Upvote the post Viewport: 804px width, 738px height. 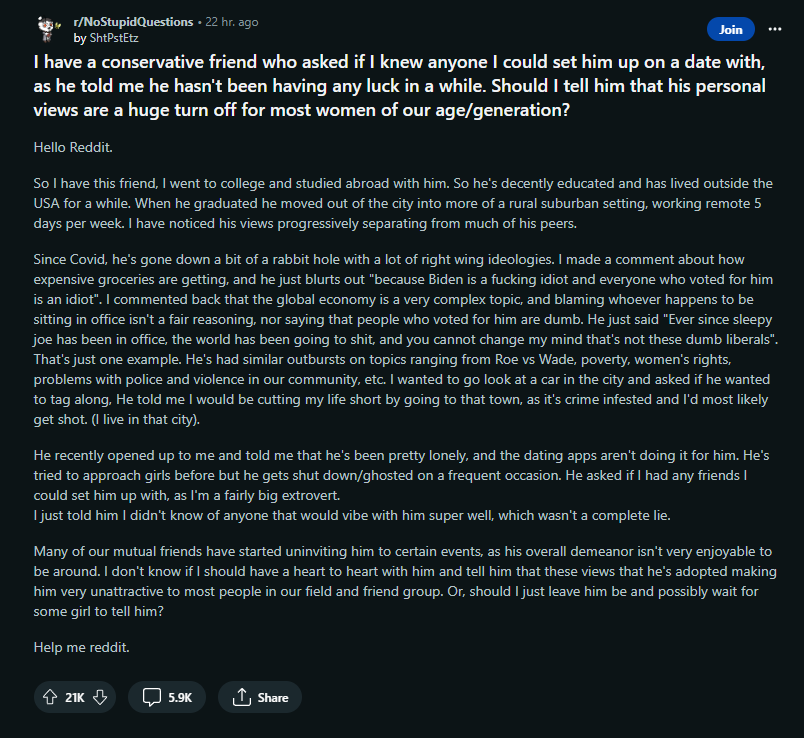pos(50,697)
